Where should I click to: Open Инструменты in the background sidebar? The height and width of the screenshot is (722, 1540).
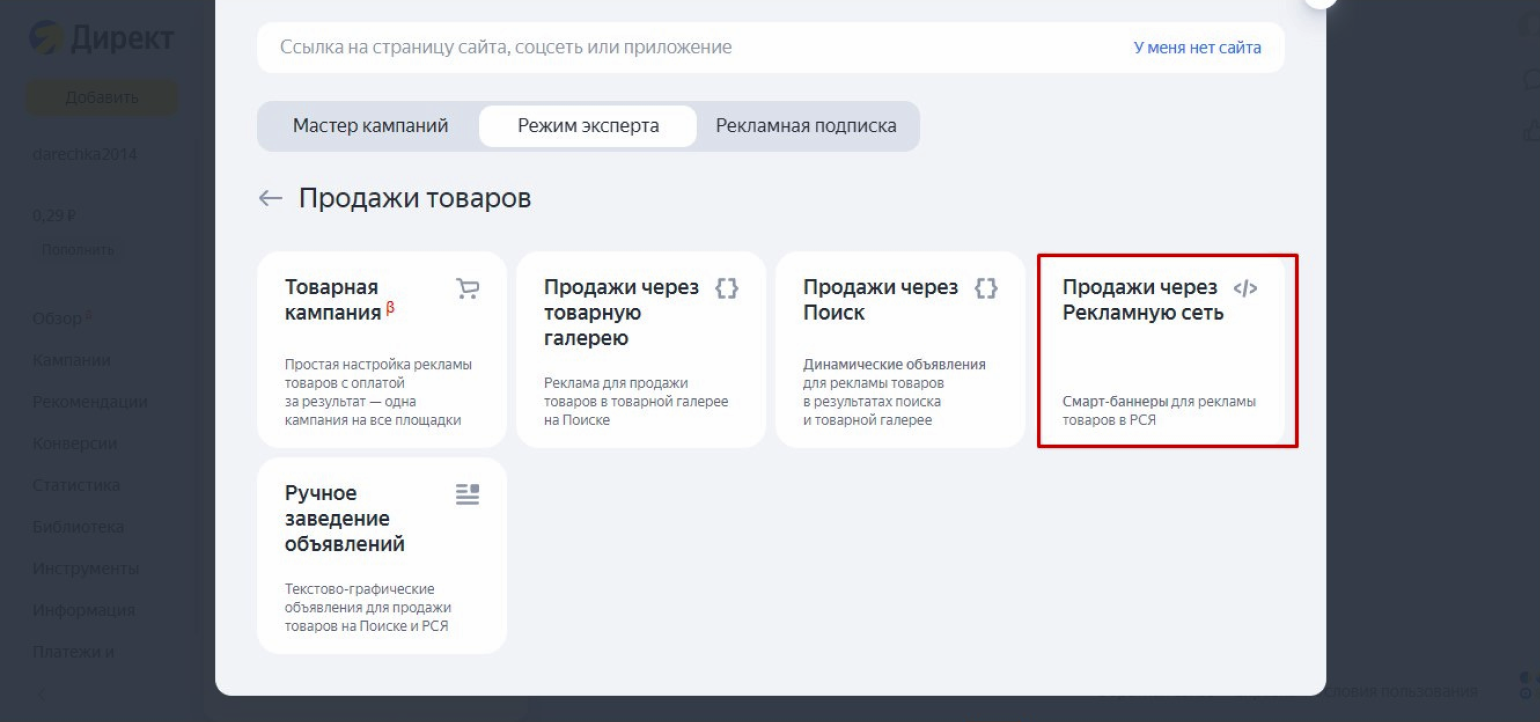click(x=86, y=569)
